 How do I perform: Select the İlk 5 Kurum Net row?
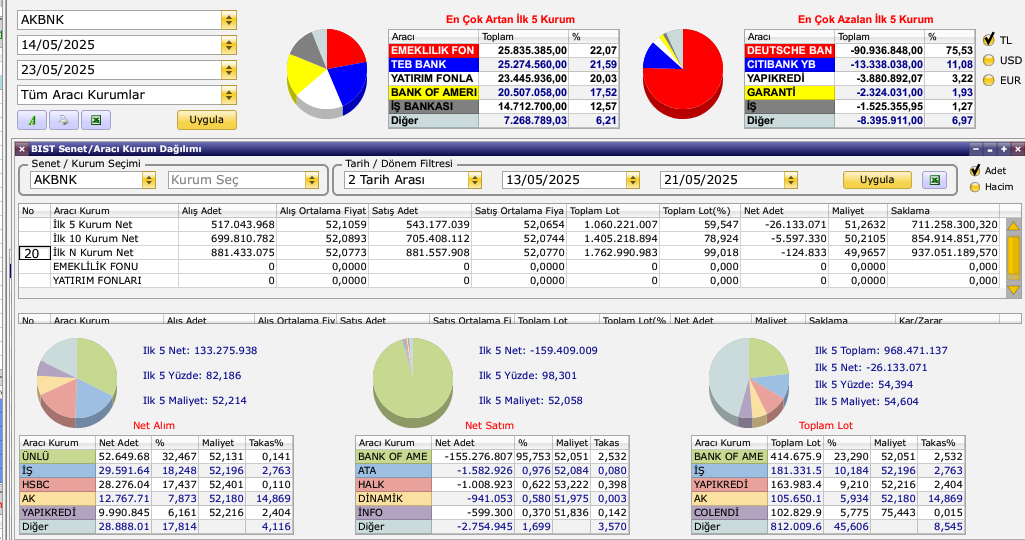pos(511,225)
